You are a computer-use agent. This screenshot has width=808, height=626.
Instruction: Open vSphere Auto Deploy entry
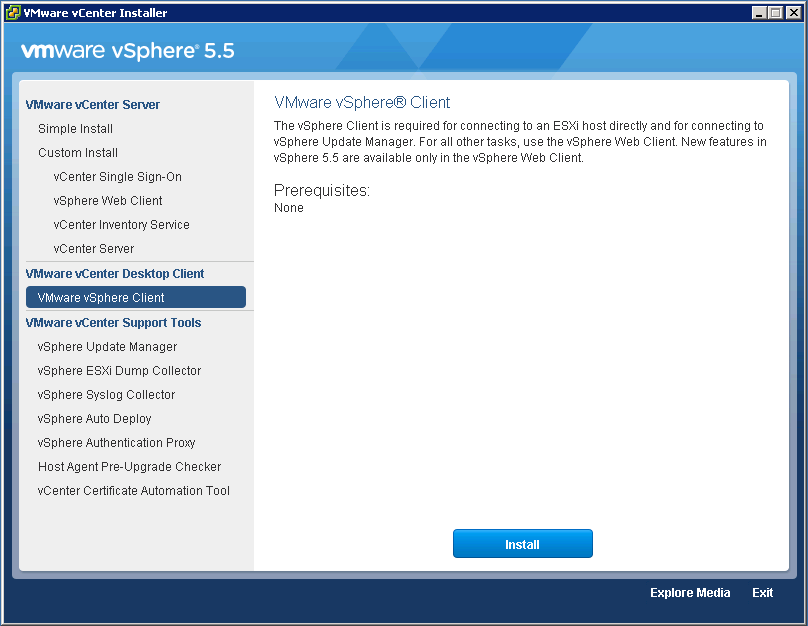point(94,419)
